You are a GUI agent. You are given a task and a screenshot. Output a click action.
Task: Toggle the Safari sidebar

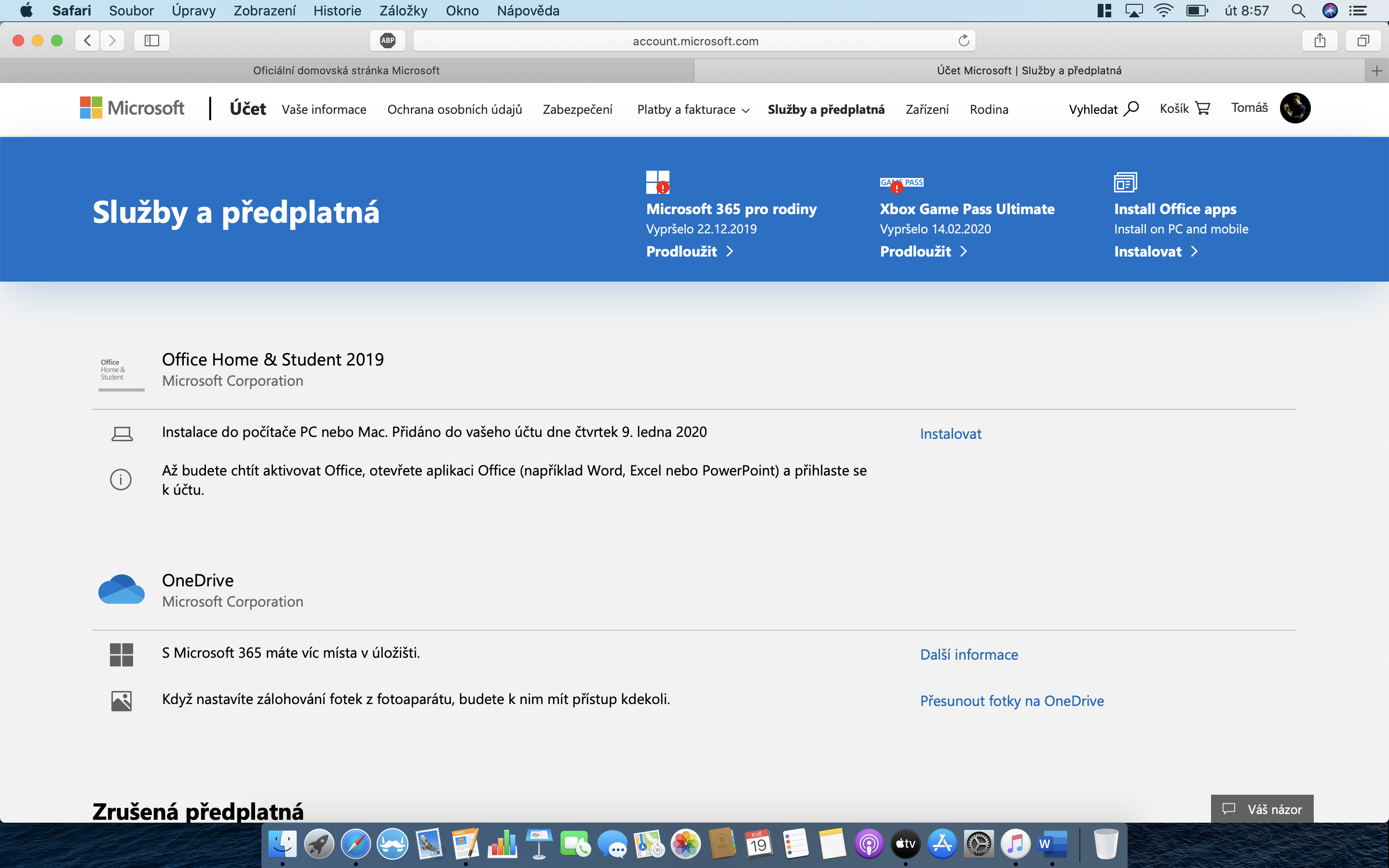pyautogui.click(x=151, y=40)
